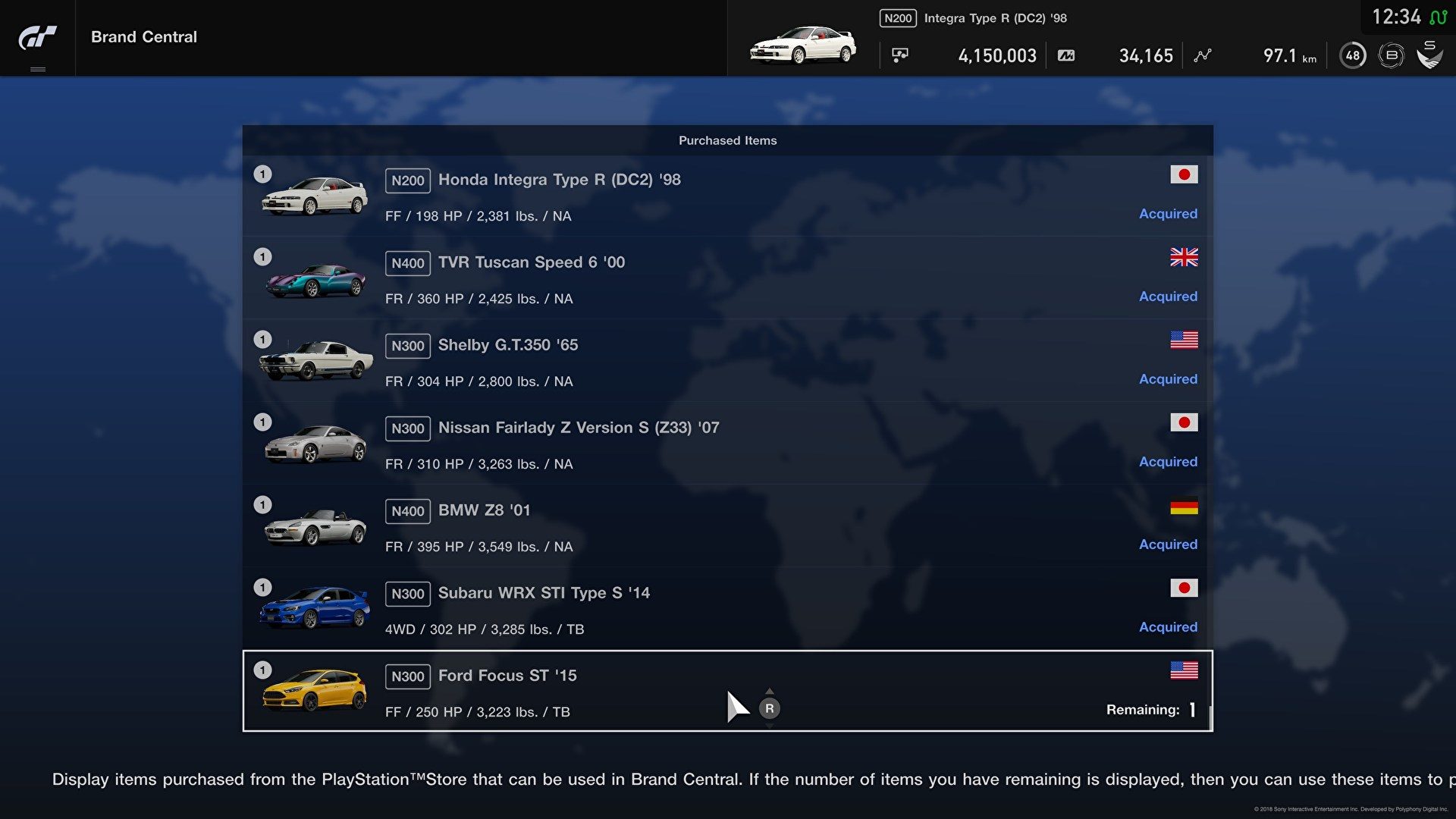
Task: Click the 97.1 km distance value
Action: (x=1290, y=55)
